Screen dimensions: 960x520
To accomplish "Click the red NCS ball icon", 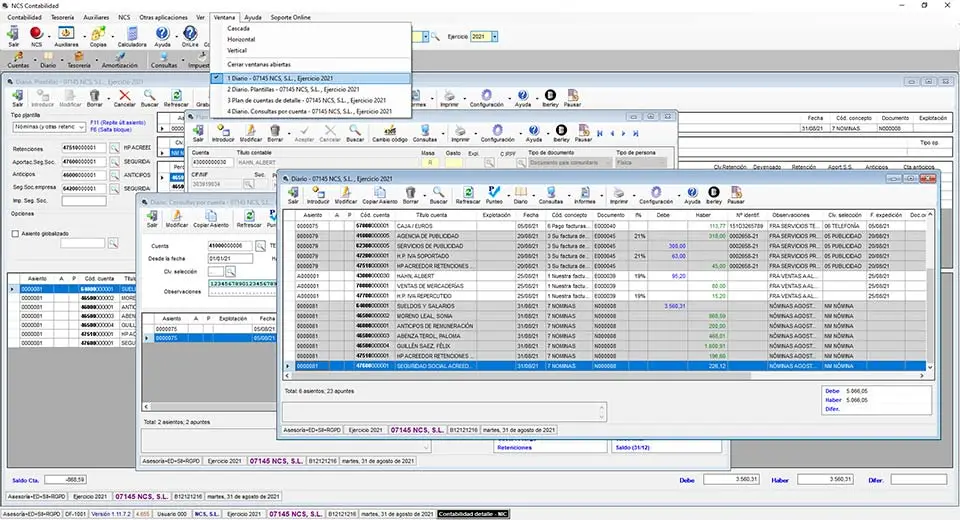I will tap(36, 36).
